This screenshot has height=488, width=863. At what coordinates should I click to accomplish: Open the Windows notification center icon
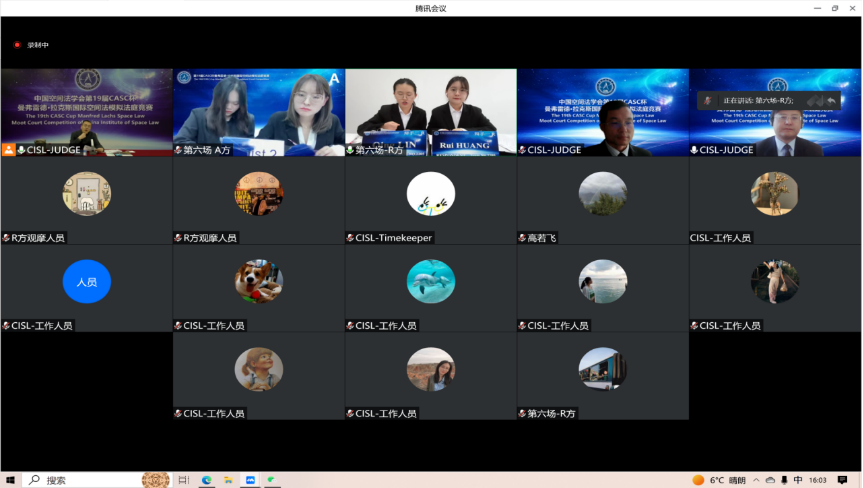[842, 480]
